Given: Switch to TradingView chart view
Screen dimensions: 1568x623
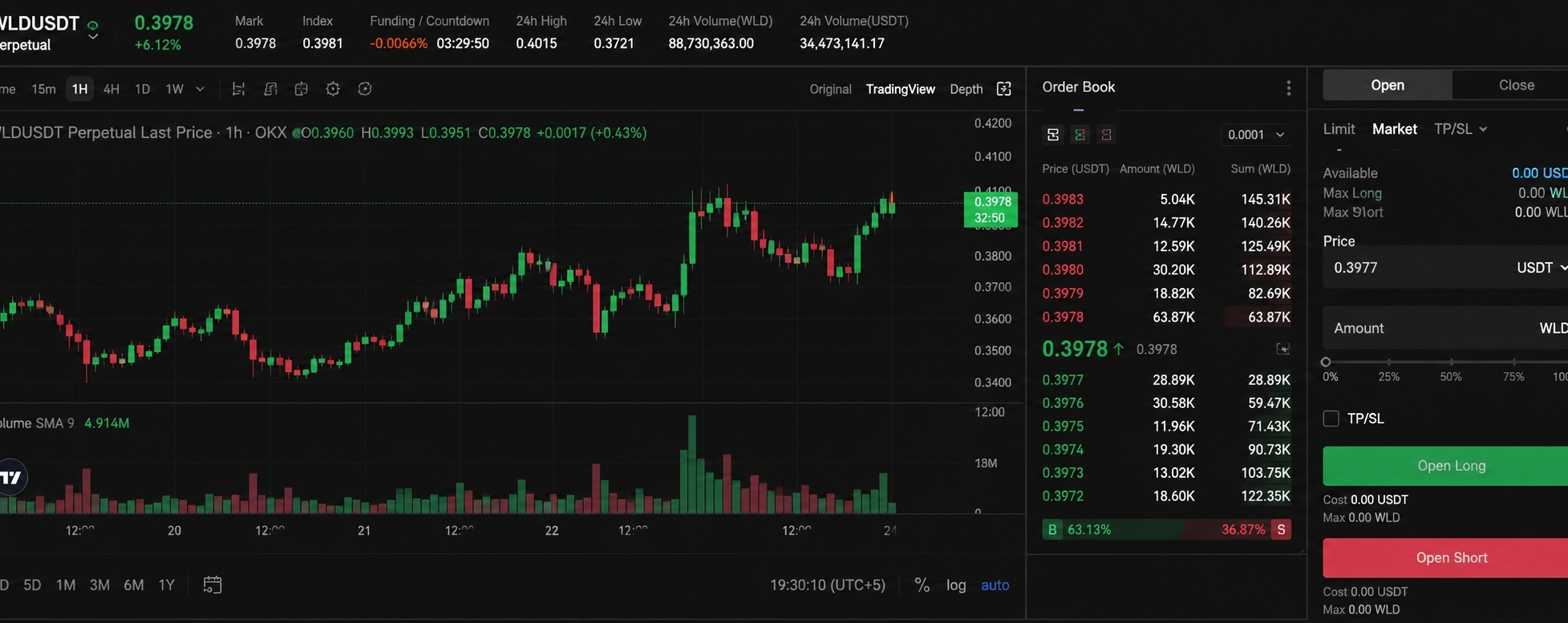Looking at the screenshot, I should [x=900, y=89].
